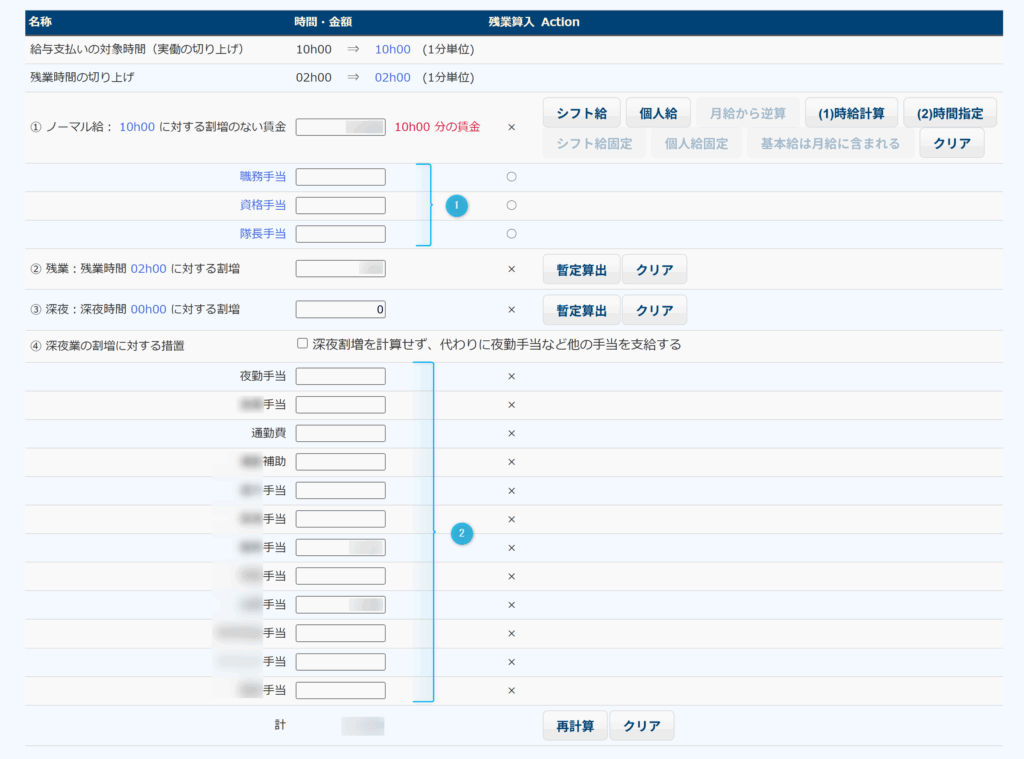Open the 資格手当 link
Viewport: 1024px width, 759px height.
click(x=262, y=205)
